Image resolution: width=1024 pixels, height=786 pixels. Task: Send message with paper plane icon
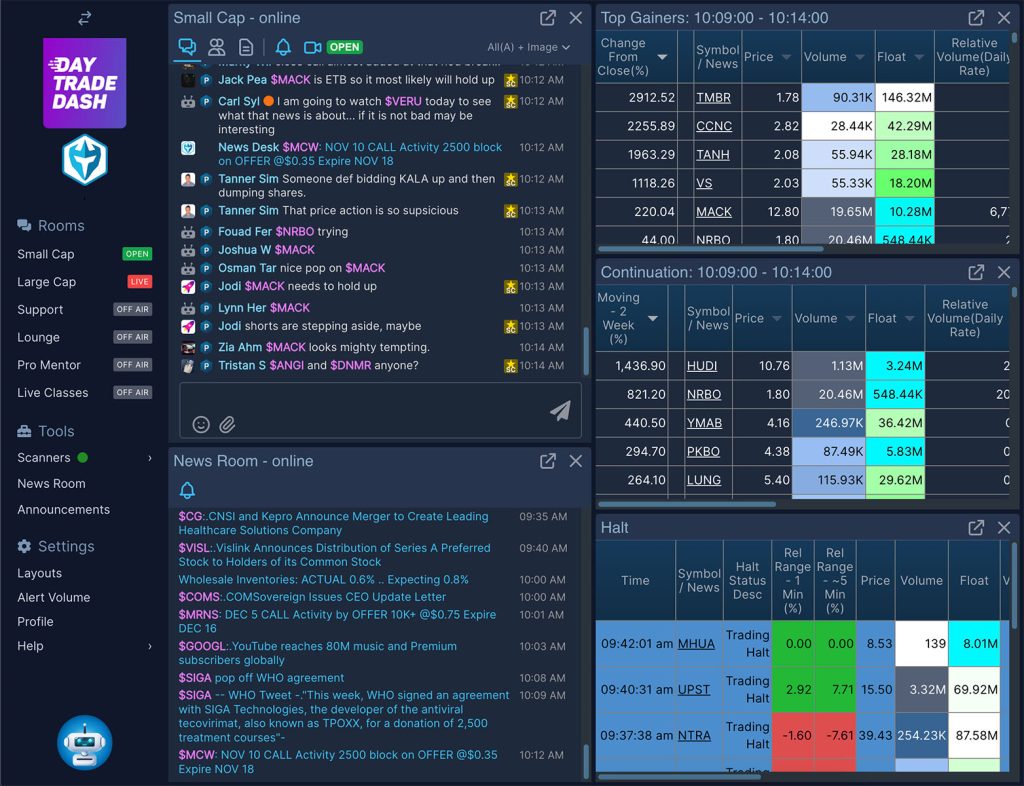point(560,411)
